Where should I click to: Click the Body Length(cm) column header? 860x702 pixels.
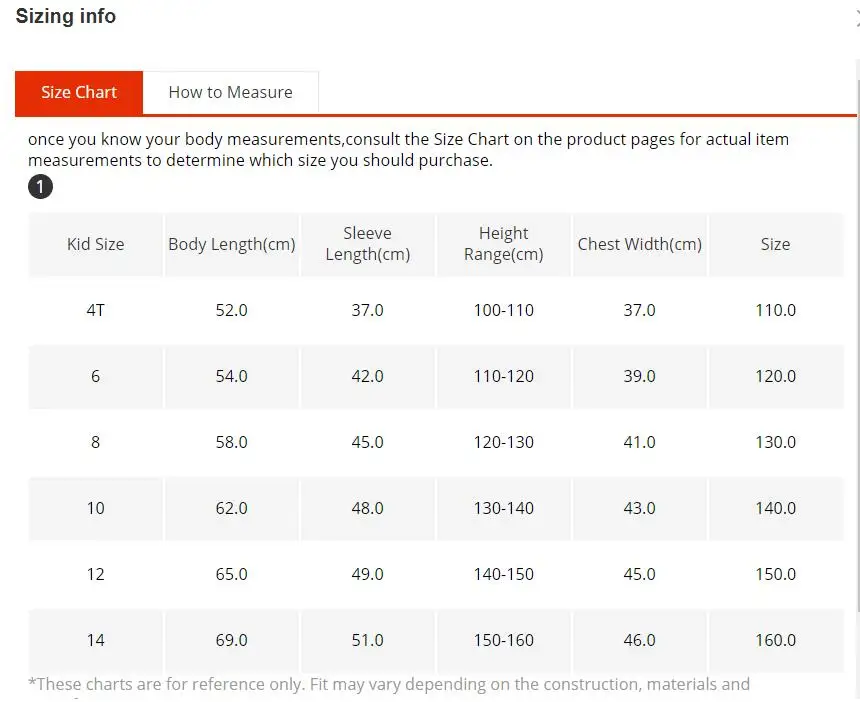pyautogui.click(x=231, y=244)
